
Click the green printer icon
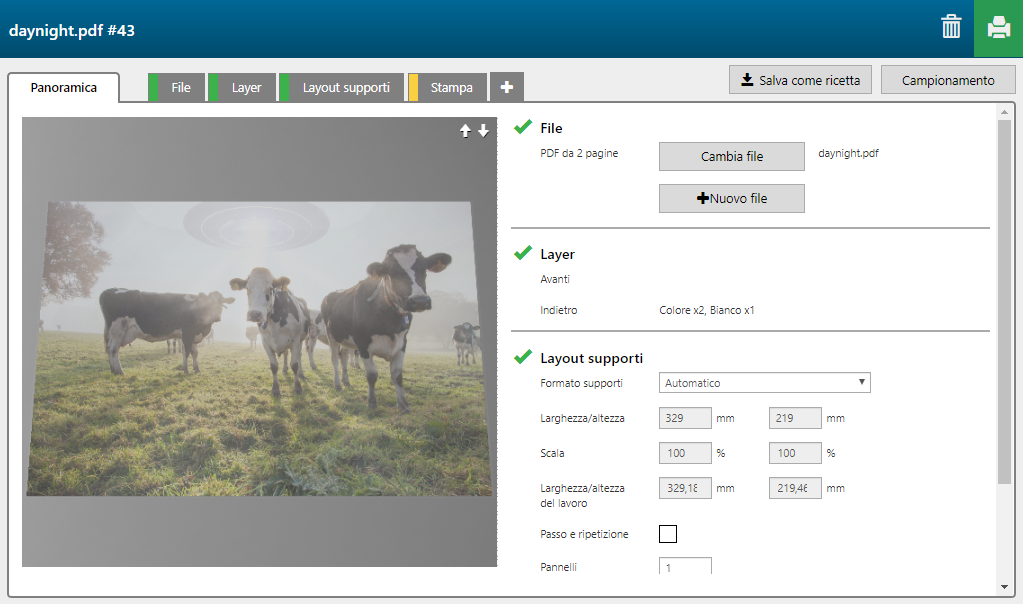pos(998,28)
